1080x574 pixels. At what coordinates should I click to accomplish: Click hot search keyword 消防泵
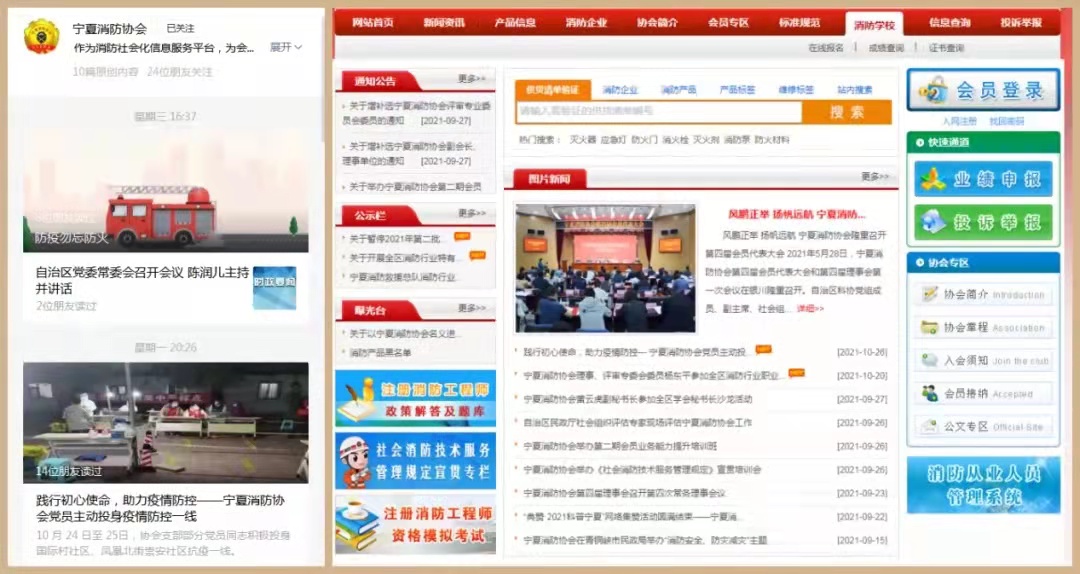737,140
